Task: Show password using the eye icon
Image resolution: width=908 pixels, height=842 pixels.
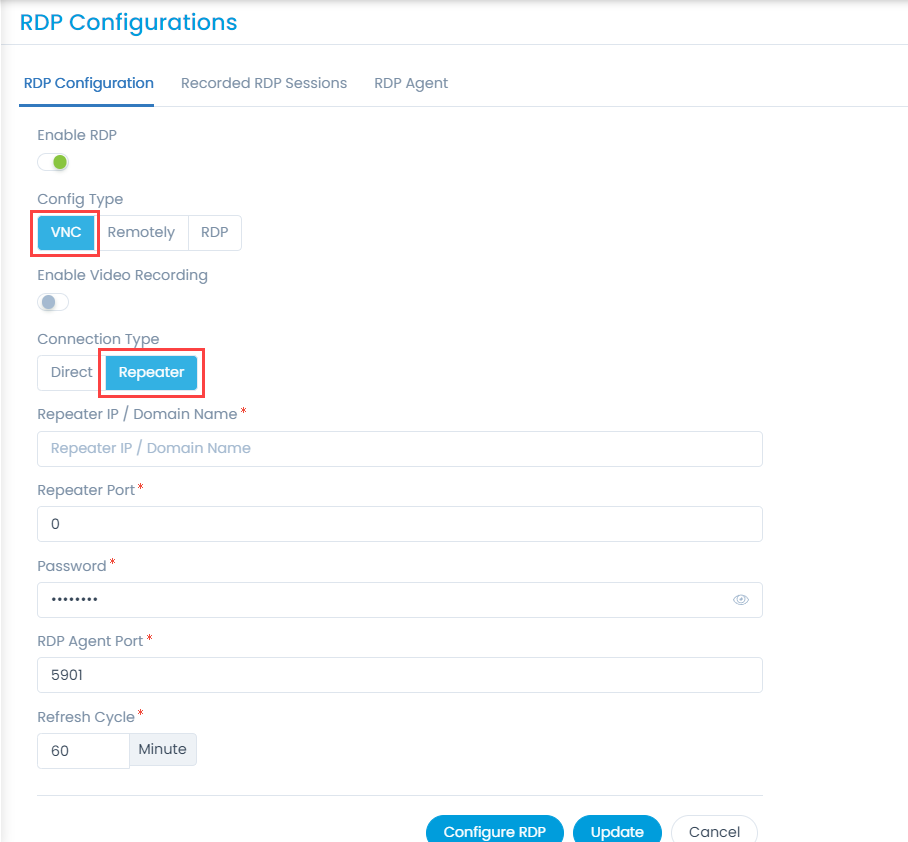Action: click(x=741, y=600)
